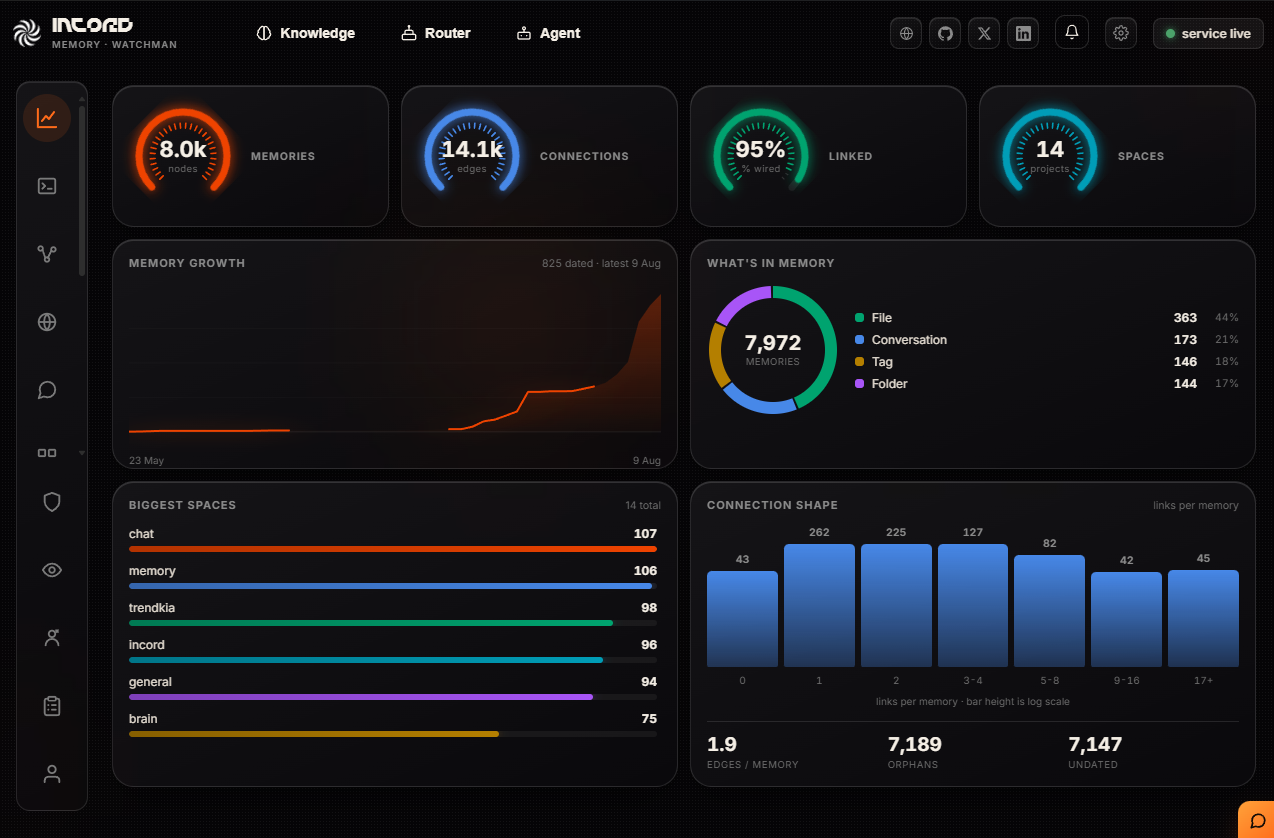The image size is (1274, 838).
Task: Click the 1.9 Edges / Memory stat
Action: point(753,753)
